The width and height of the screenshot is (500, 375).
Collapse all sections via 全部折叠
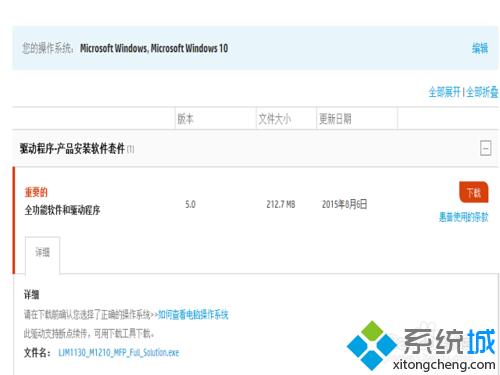(x=482, y=92)
